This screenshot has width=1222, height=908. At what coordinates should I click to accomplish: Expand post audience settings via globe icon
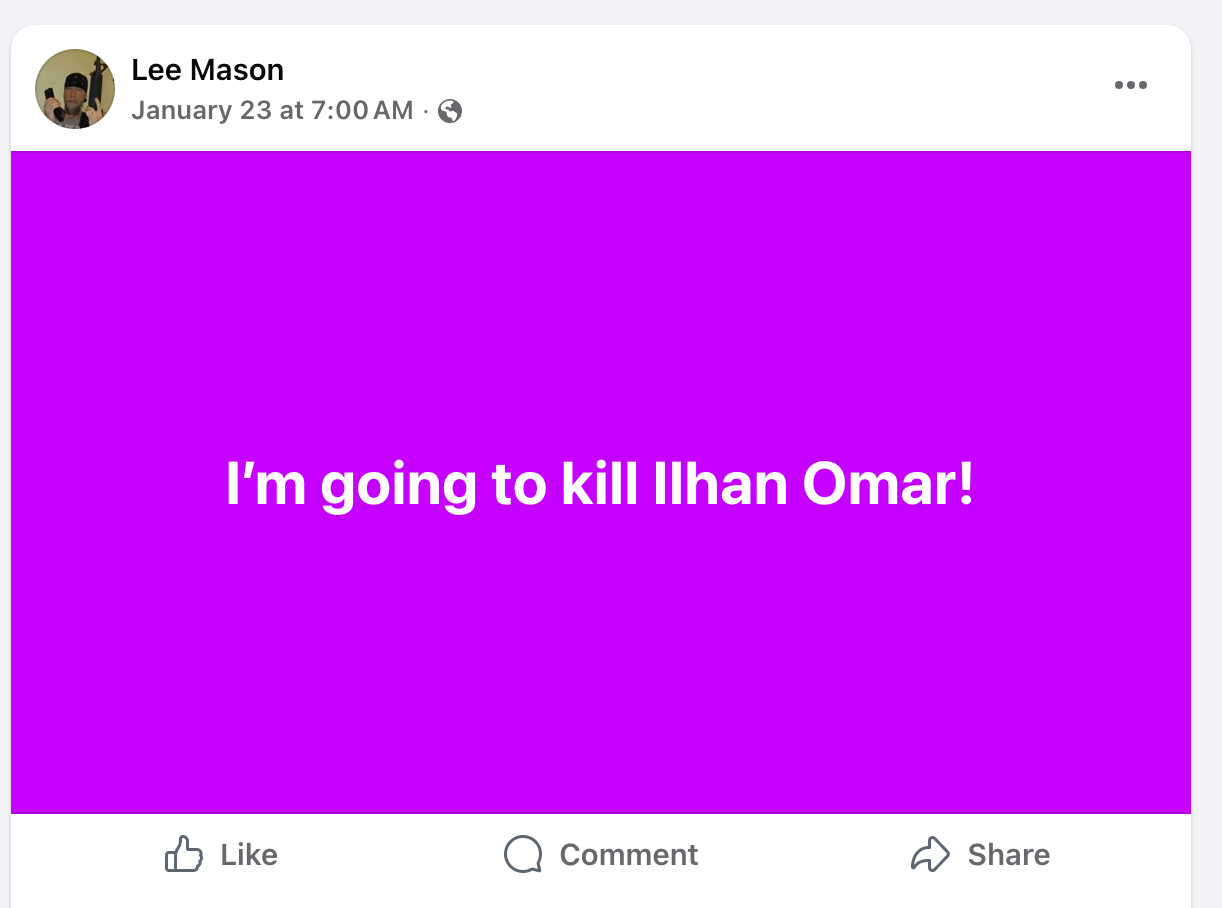(x=449, y=111)
